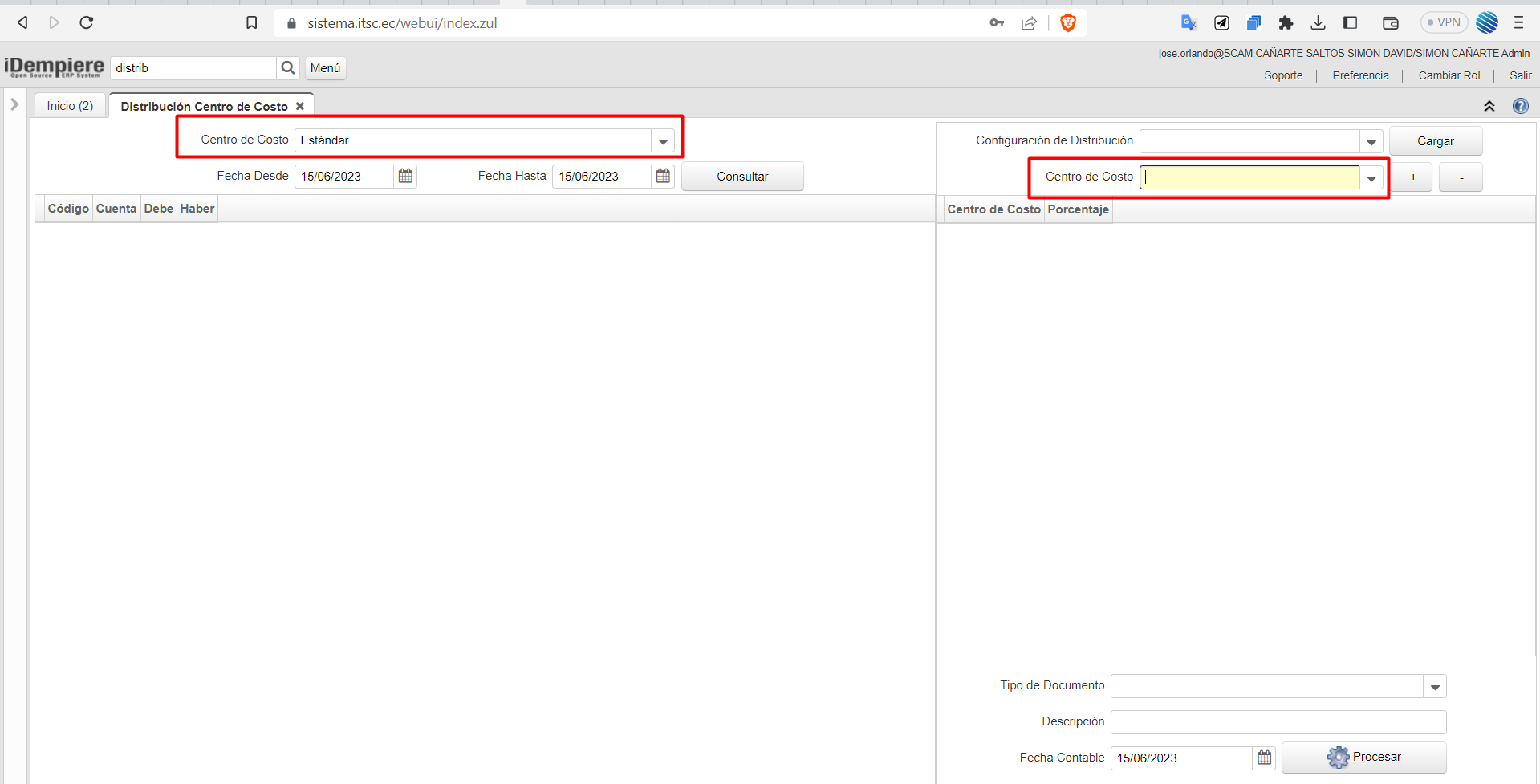1540x784 pixels.
Task: Open Tipo de Documento dropdown
Action: click(1434, 687)
